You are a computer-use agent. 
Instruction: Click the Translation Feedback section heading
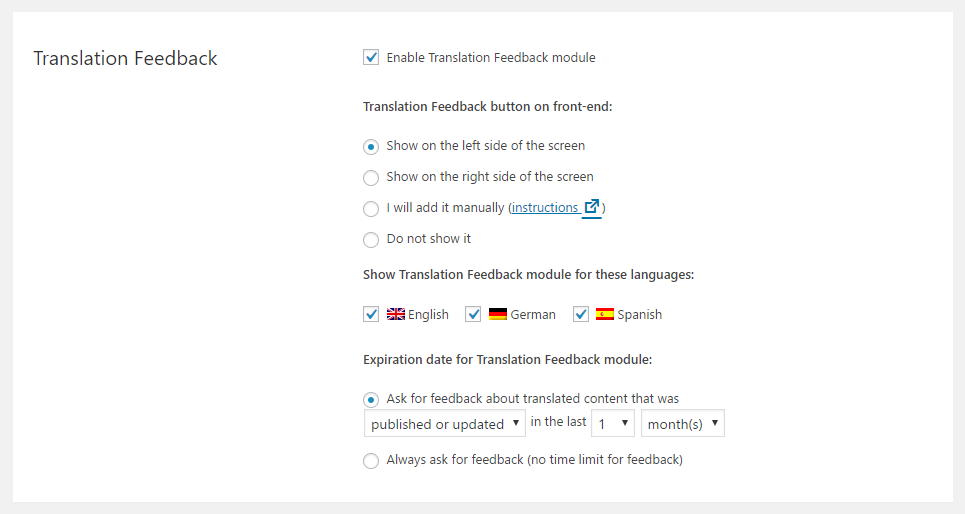125,58
